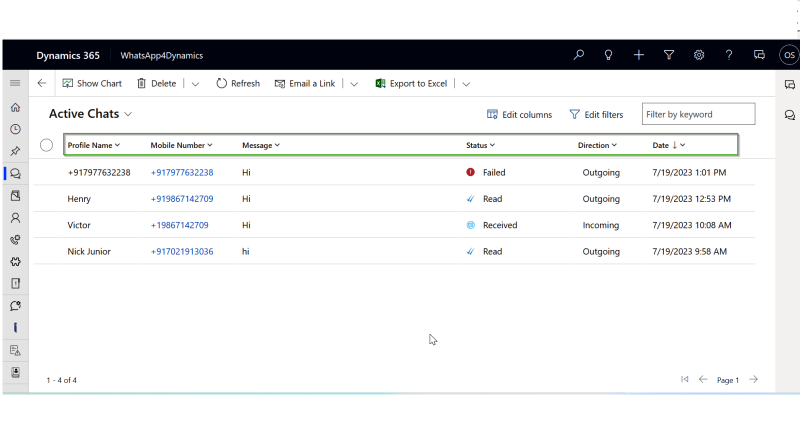Open Henry's mobile number +919867142709 link
800x423 pixels.
coord(182,199)
